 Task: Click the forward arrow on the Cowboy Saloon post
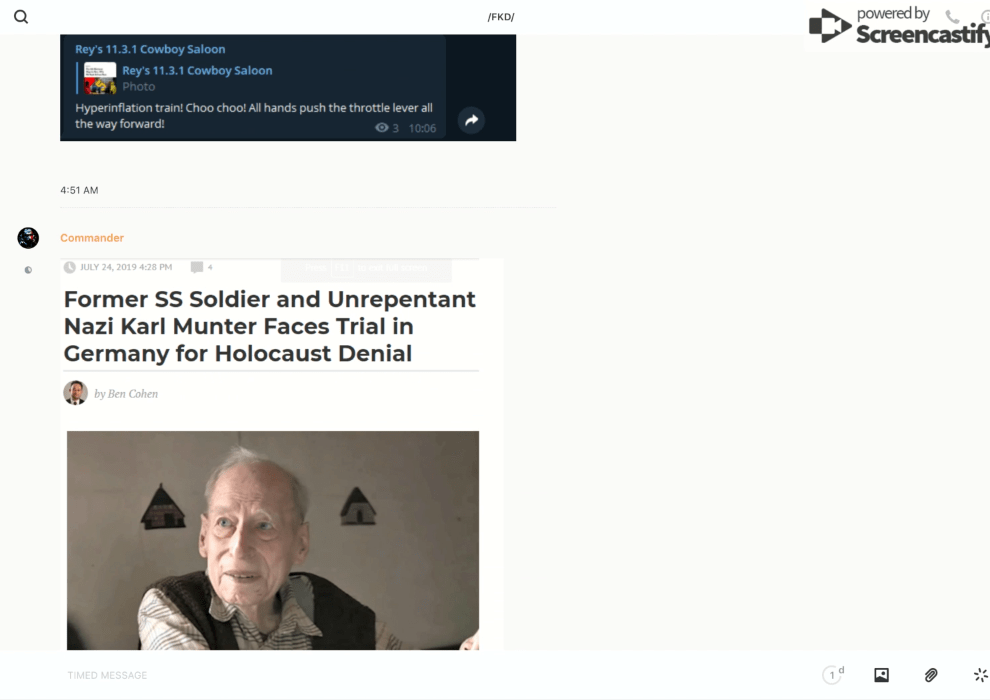click(x=471, y=120)
